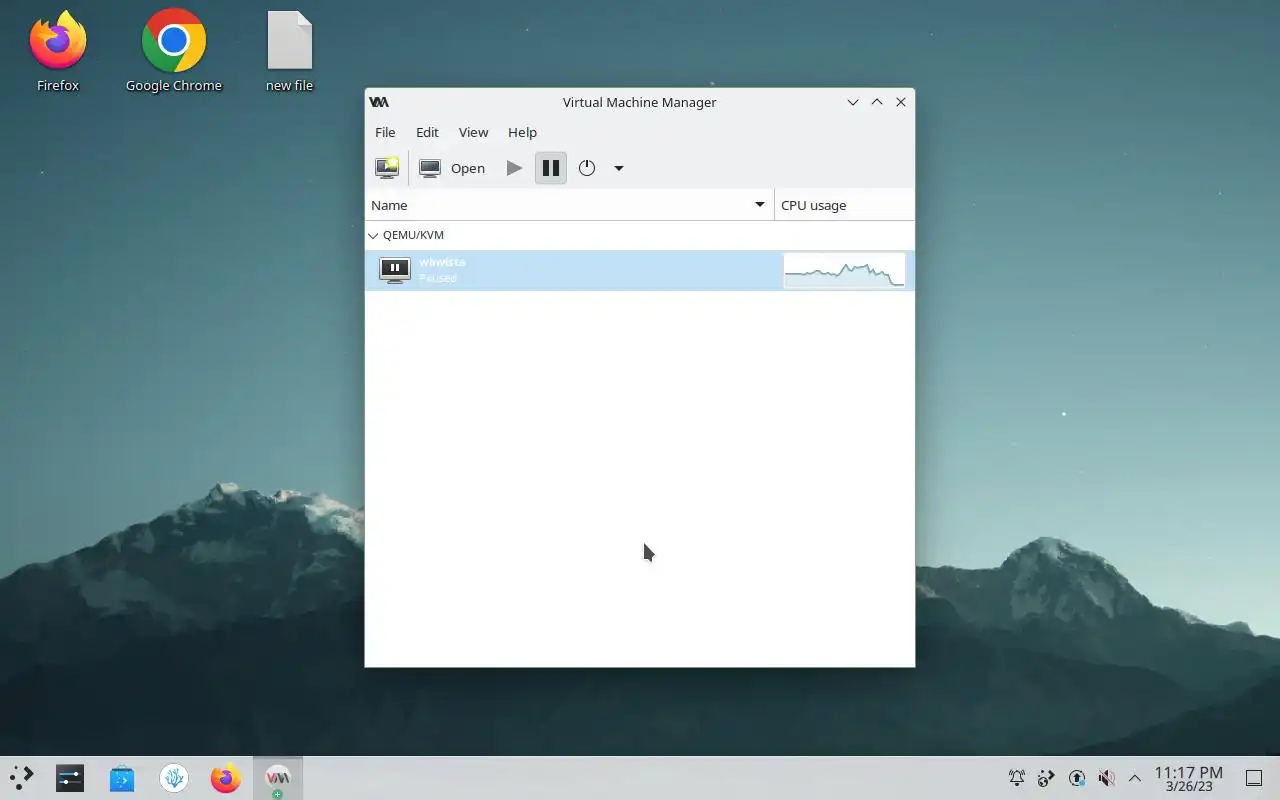Click the winvista CPU usage graph
Screen dimensions: 1280x800
coord(844,270)
